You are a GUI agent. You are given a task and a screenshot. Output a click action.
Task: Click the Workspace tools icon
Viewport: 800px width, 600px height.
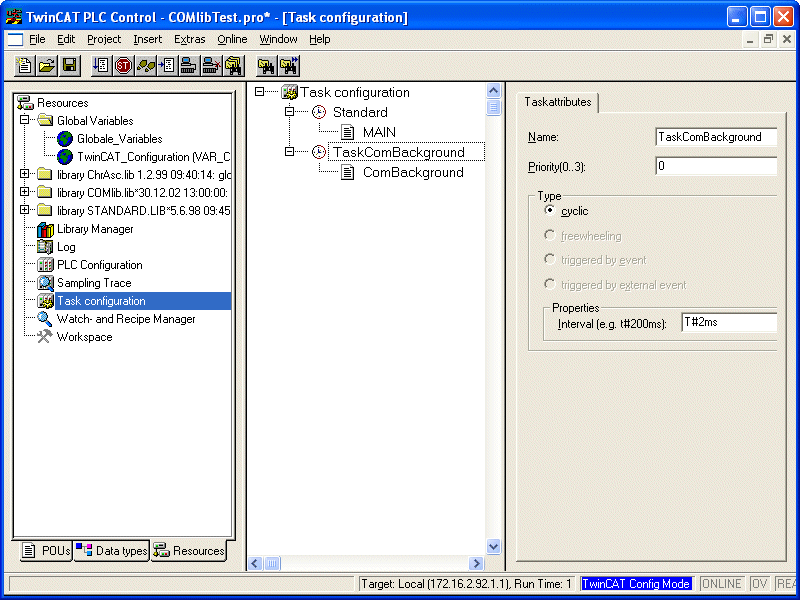click(45, 337)
